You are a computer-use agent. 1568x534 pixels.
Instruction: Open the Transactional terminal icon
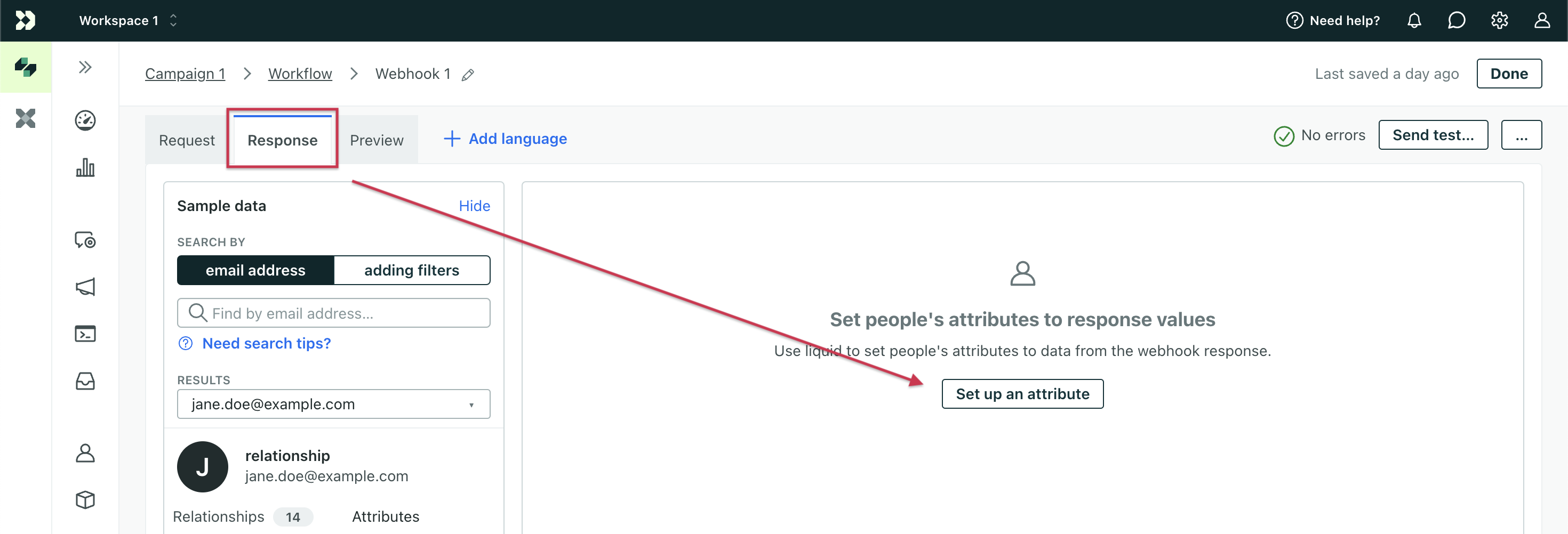pyautogui.click(x=85, y=334)
